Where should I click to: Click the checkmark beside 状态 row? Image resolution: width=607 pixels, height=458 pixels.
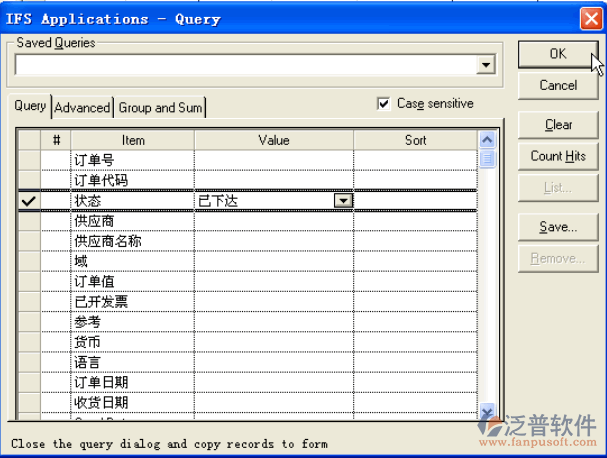29,201
